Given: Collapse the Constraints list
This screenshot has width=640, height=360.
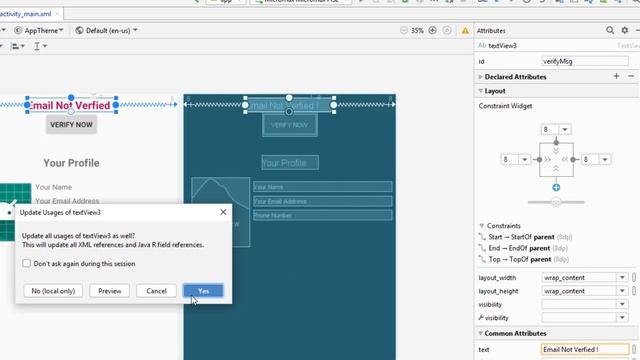Looking at the screenshot, I should pyautogui.click(x=482, y=226).
